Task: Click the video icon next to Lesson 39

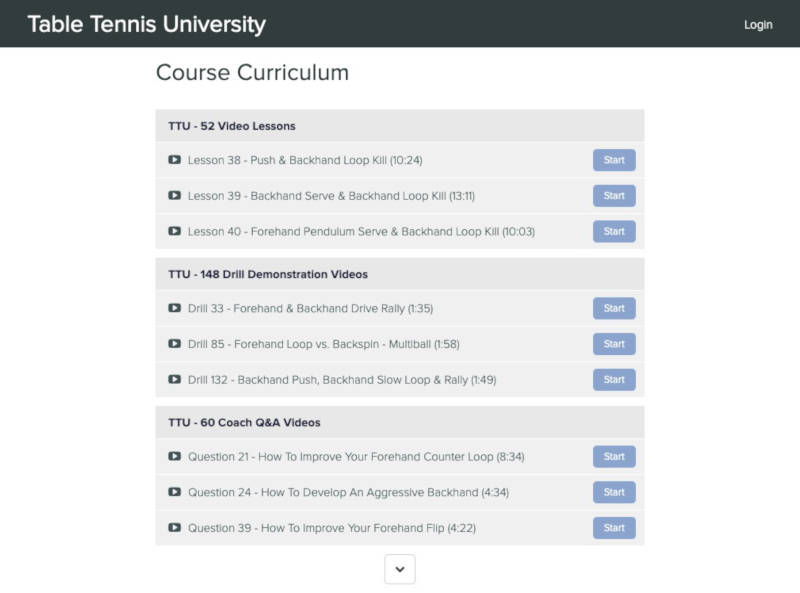Action: 176,195
